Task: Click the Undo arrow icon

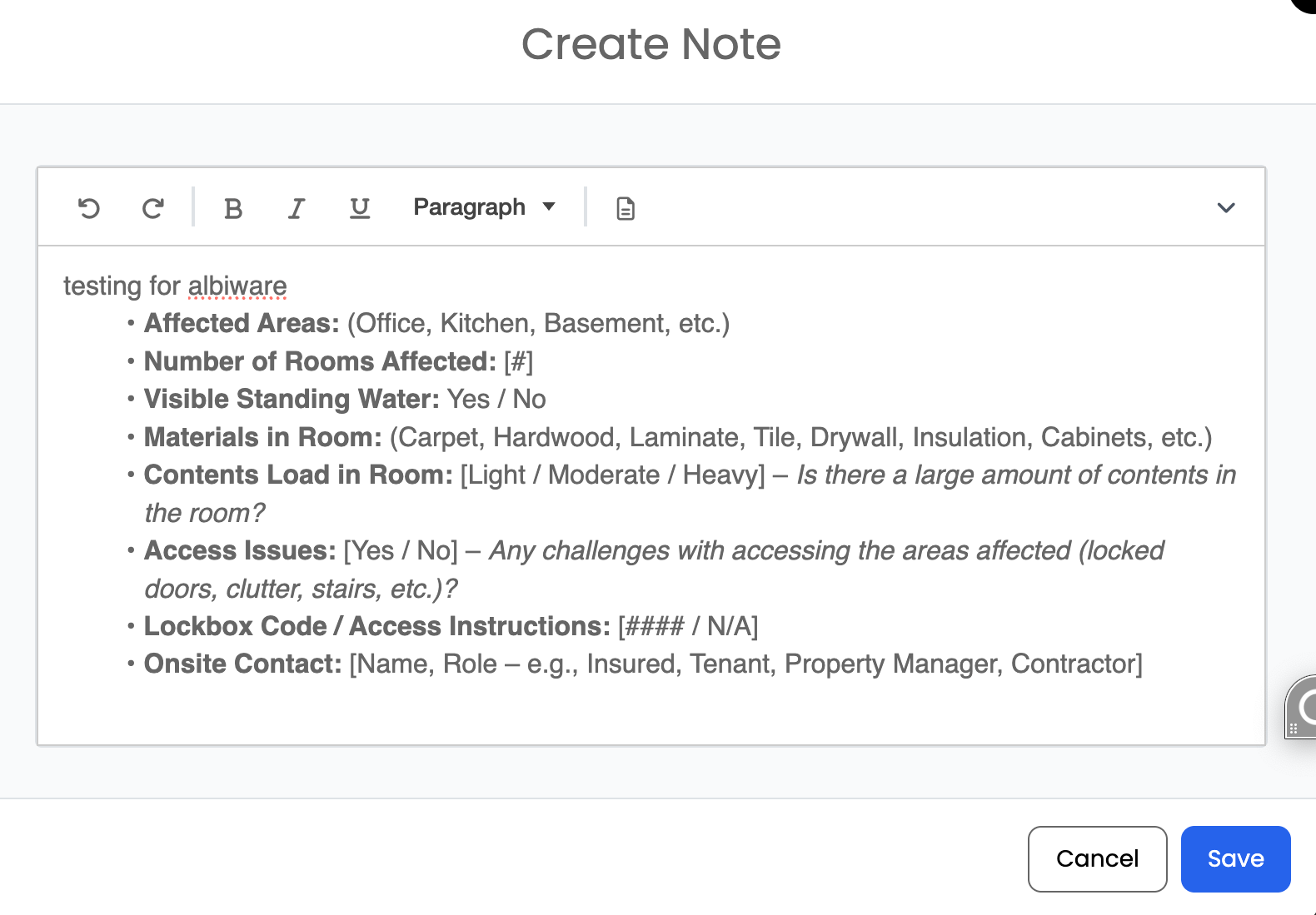Action: [89, 208]
